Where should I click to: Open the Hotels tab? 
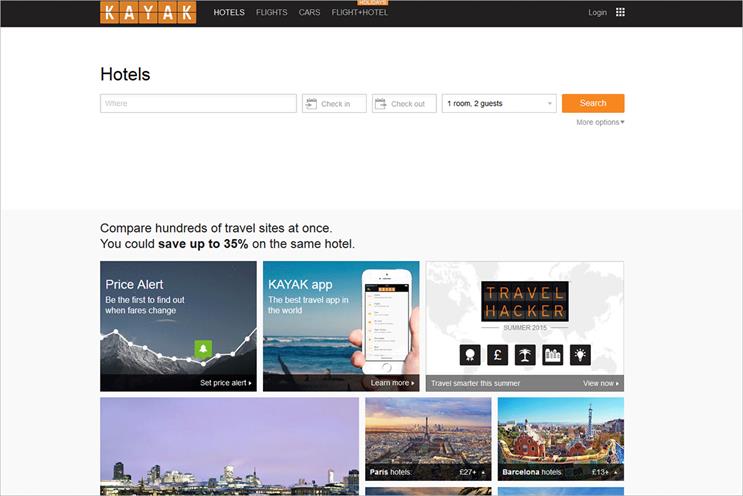pos(229,12)
